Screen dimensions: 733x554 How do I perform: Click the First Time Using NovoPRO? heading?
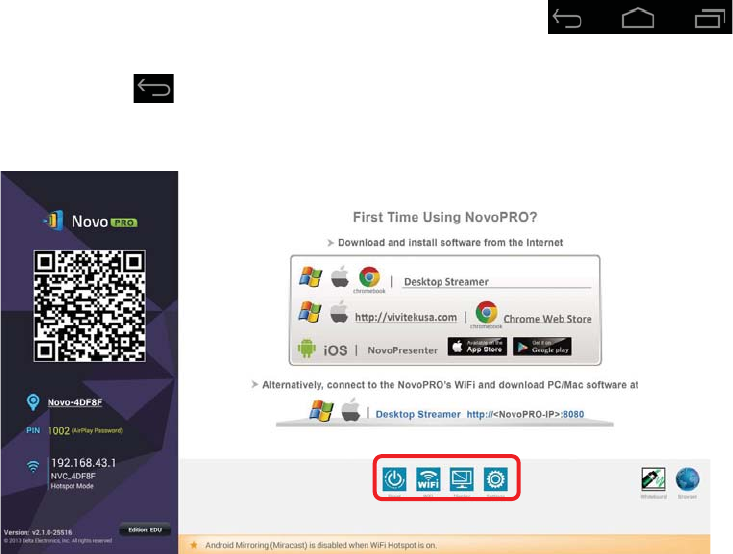coord(445,217)
